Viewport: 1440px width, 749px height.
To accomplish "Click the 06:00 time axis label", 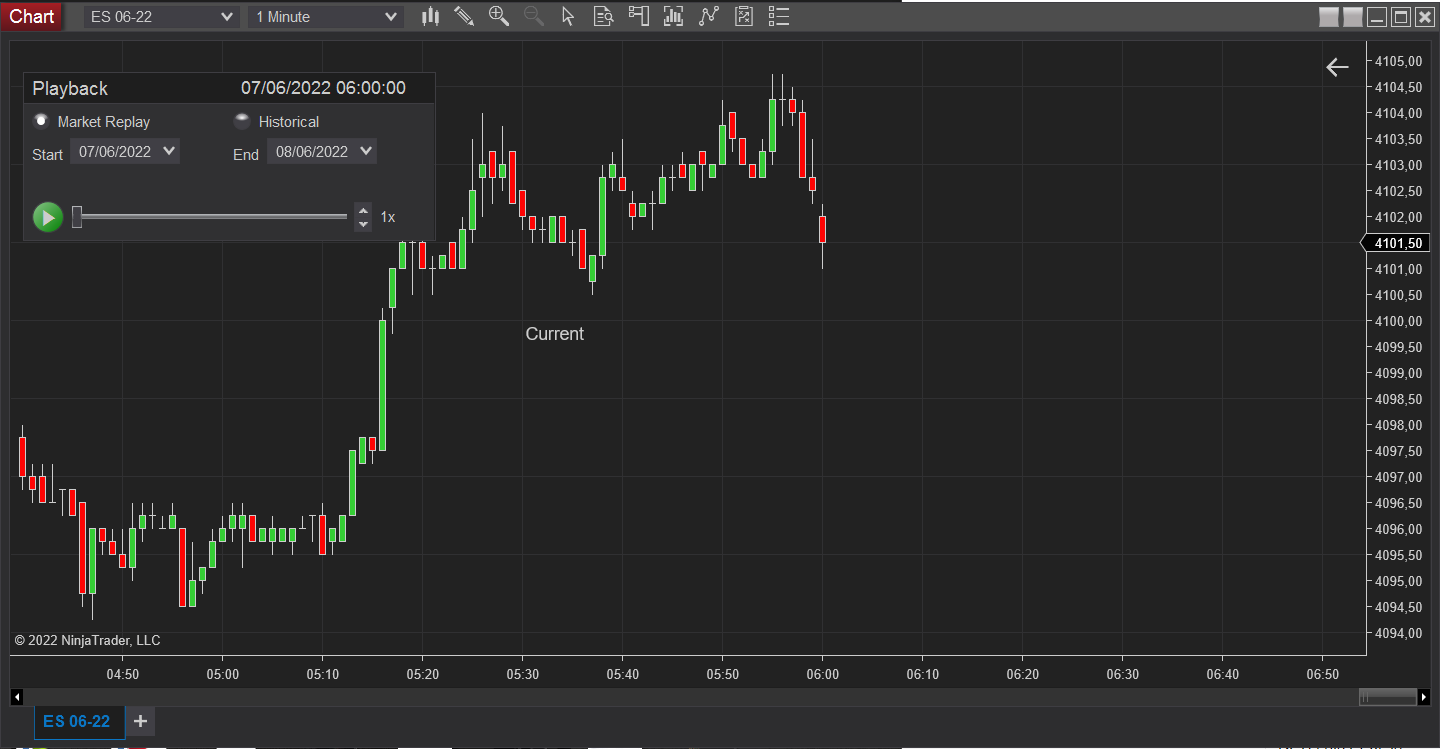I will tap(823, 675).
